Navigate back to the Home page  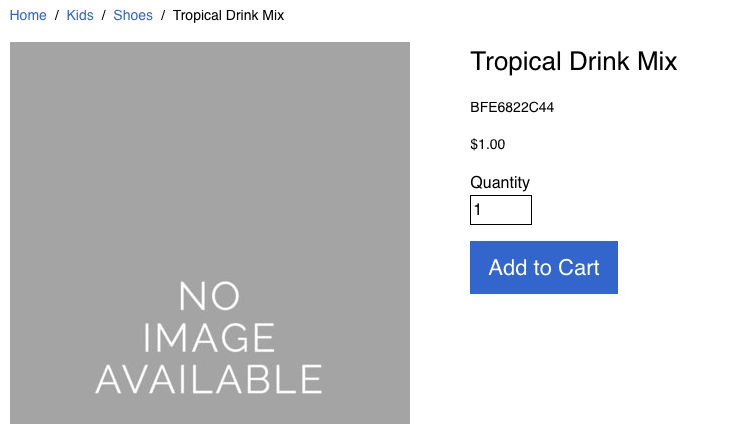[28, 15]
